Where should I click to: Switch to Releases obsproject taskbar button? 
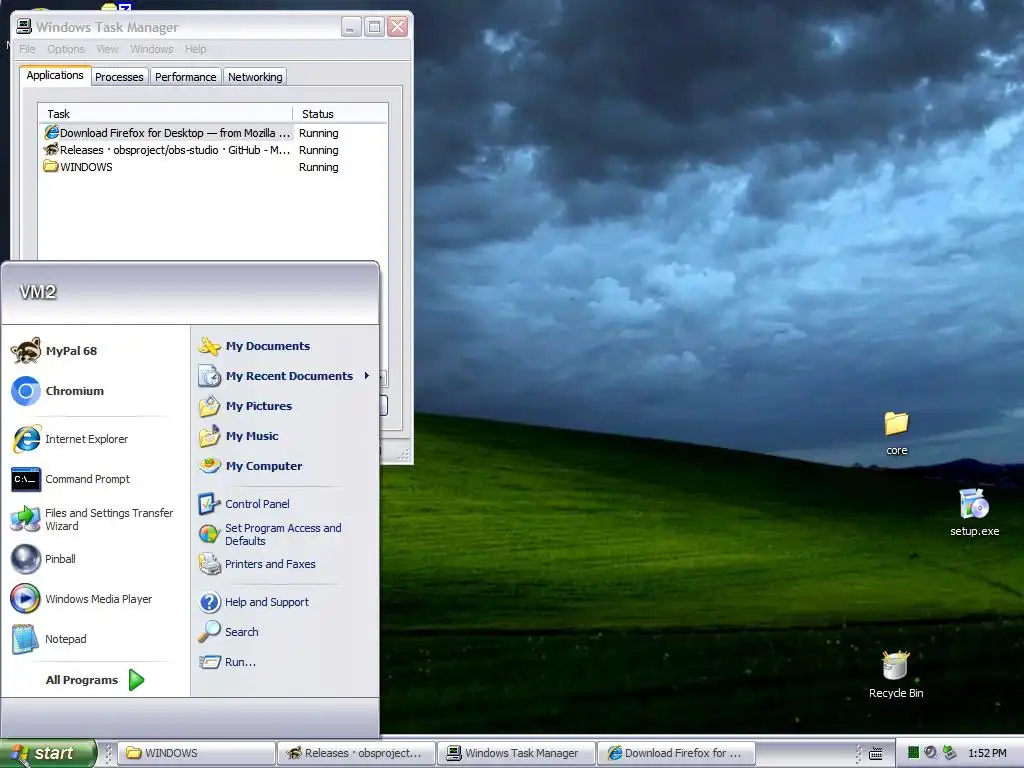pos(356,753)
